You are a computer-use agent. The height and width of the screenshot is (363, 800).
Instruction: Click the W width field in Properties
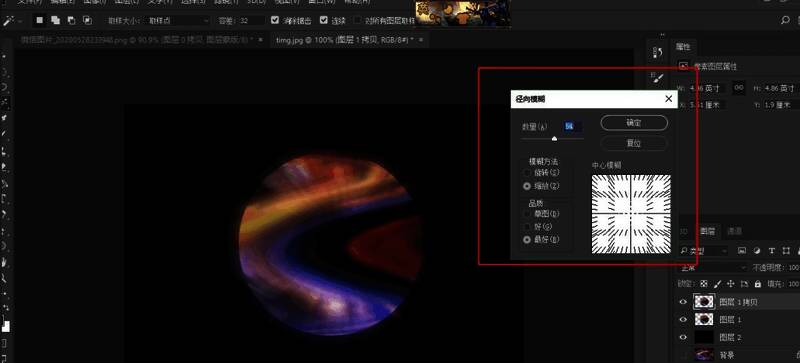tap(707, 88)
